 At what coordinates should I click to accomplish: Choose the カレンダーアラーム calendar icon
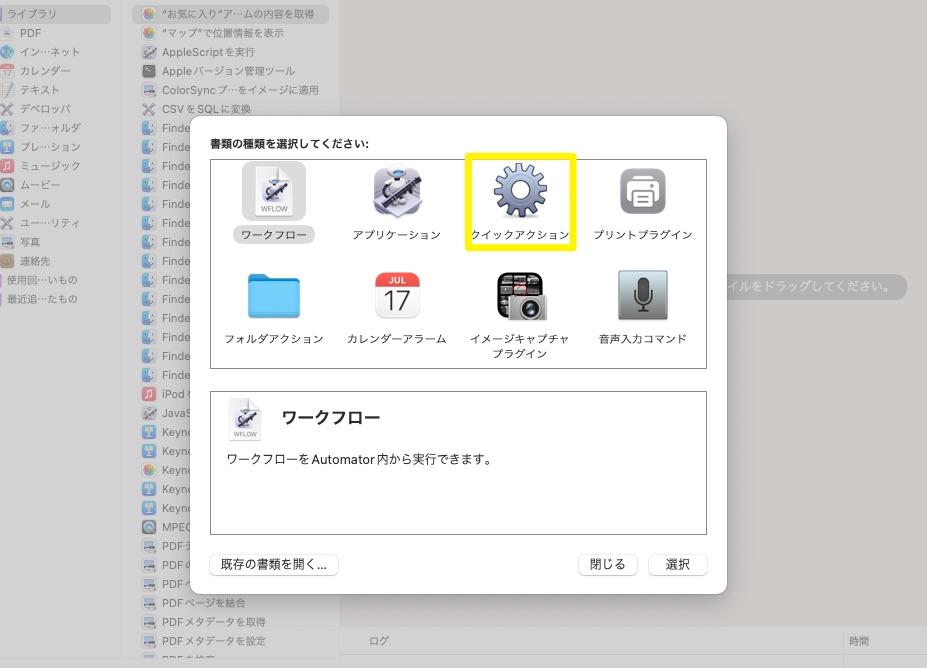pyautogui.click(x=397, y=296)
